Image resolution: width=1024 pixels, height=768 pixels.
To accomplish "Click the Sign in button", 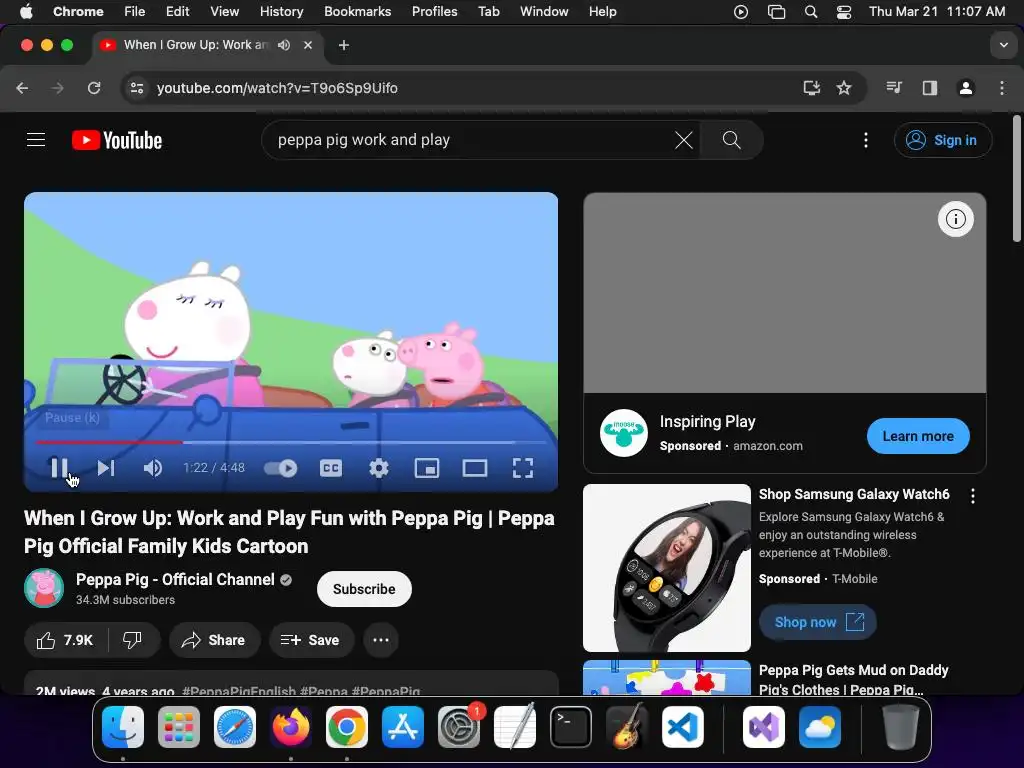I will pyautogui.click(x=942, y=140).
